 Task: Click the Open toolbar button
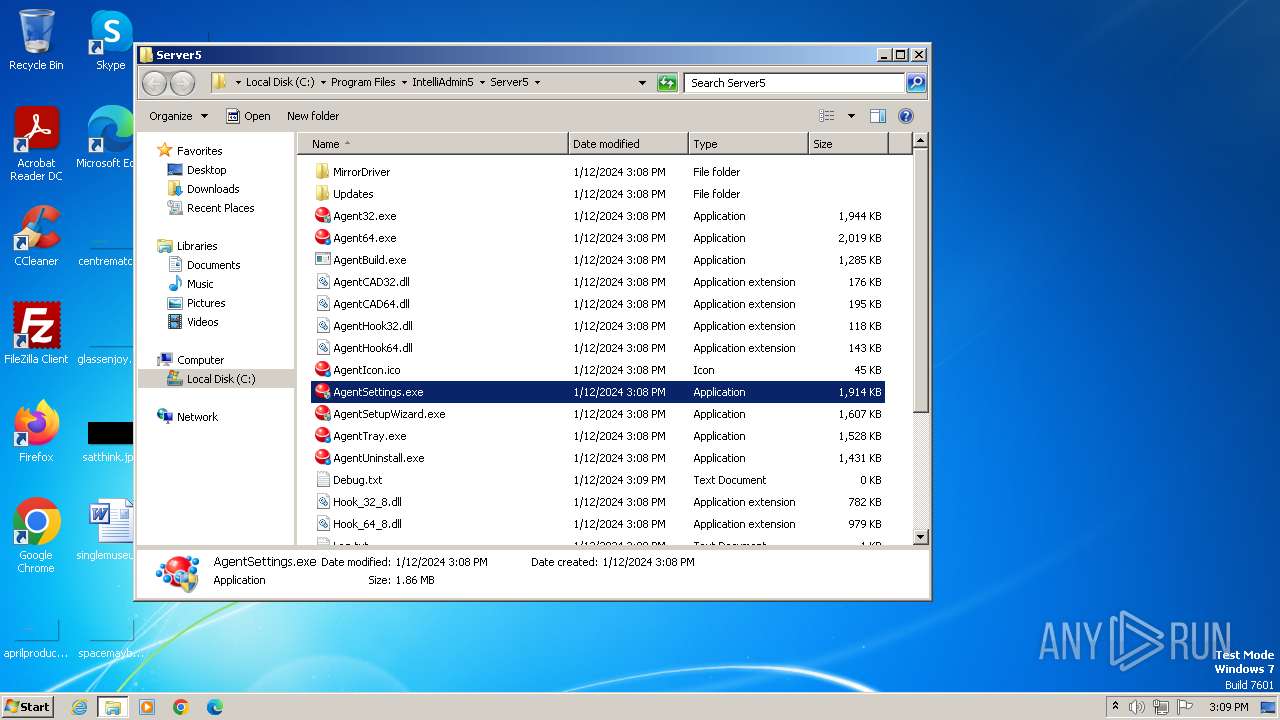[x=248, y=116]
